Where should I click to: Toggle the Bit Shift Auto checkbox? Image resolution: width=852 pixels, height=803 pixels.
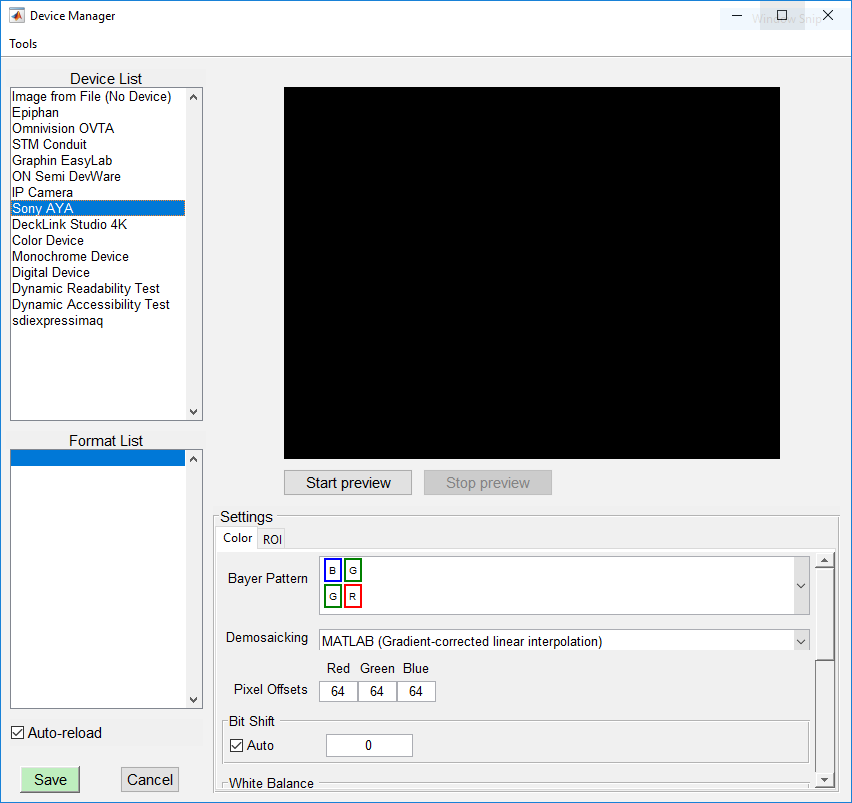[236, 745]
